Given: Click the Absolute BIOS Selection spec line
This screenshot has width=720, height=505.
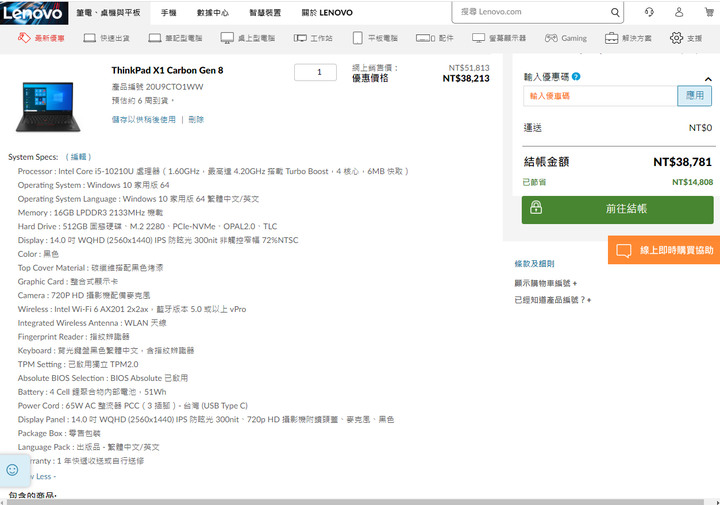Looking at the screenshot, I should (x=103, y=378).
